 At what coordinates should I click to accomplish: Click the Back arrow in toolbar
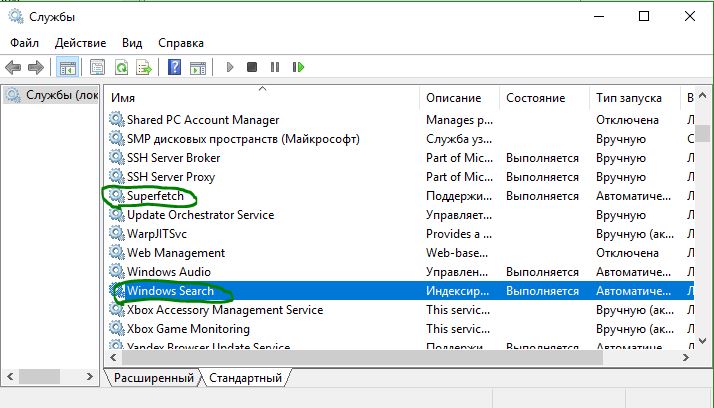pos(13,68)
